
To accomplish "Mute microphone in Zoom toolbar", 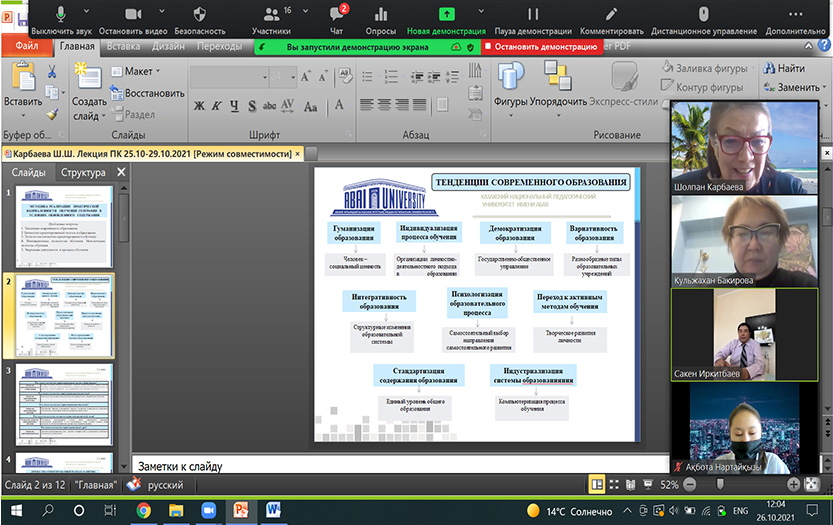I will point(61,15).
